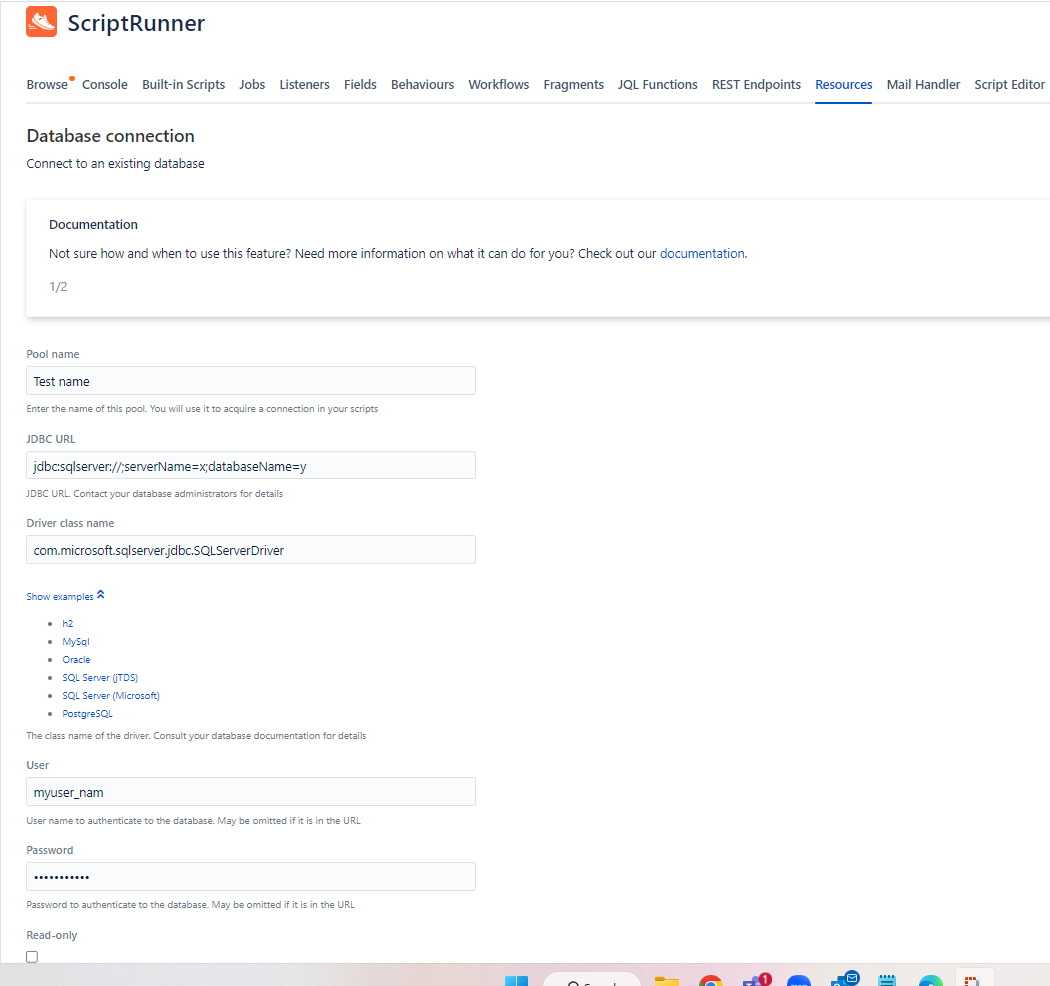Open File Explorer from the taskbar
1050x986 pixels.
coord(666,981)
